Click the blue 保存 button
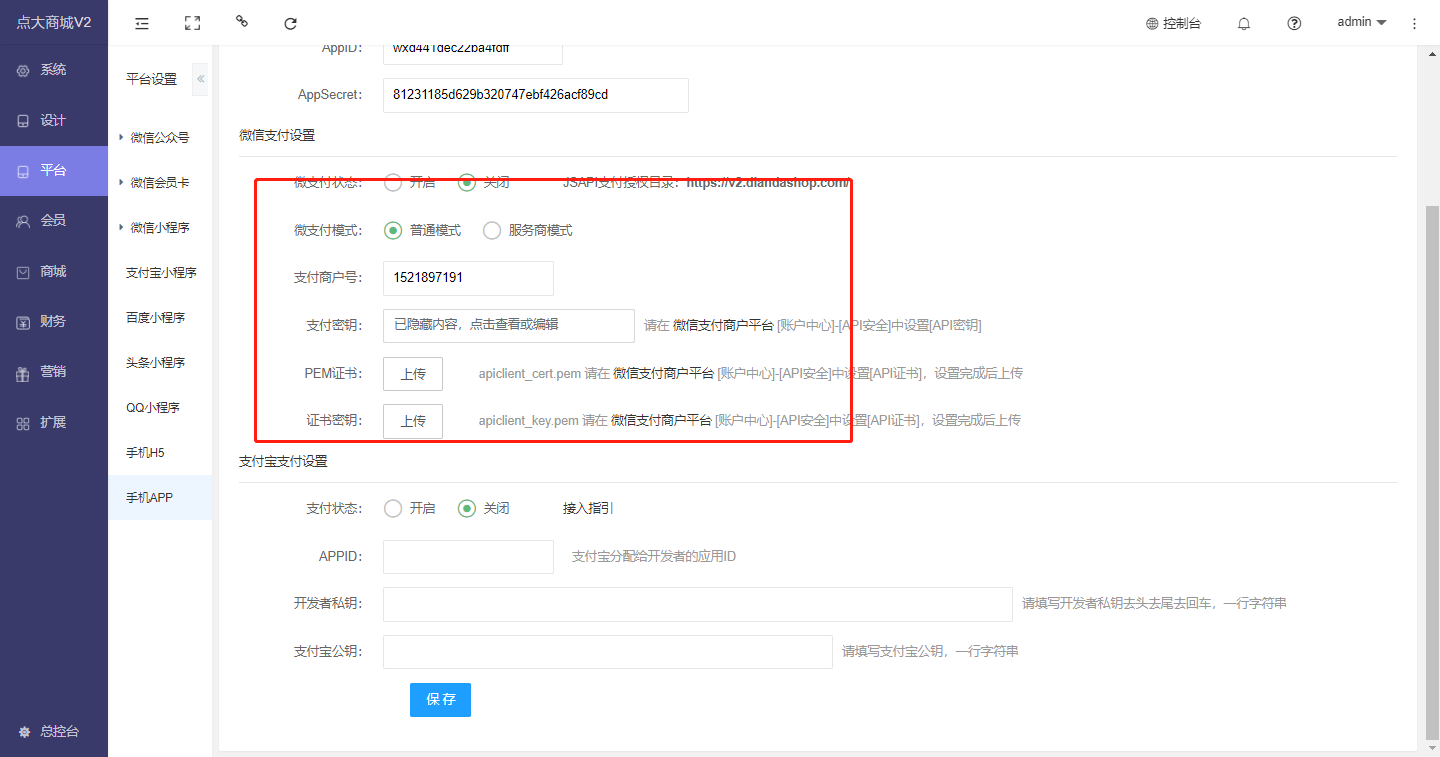 point(440,700)
